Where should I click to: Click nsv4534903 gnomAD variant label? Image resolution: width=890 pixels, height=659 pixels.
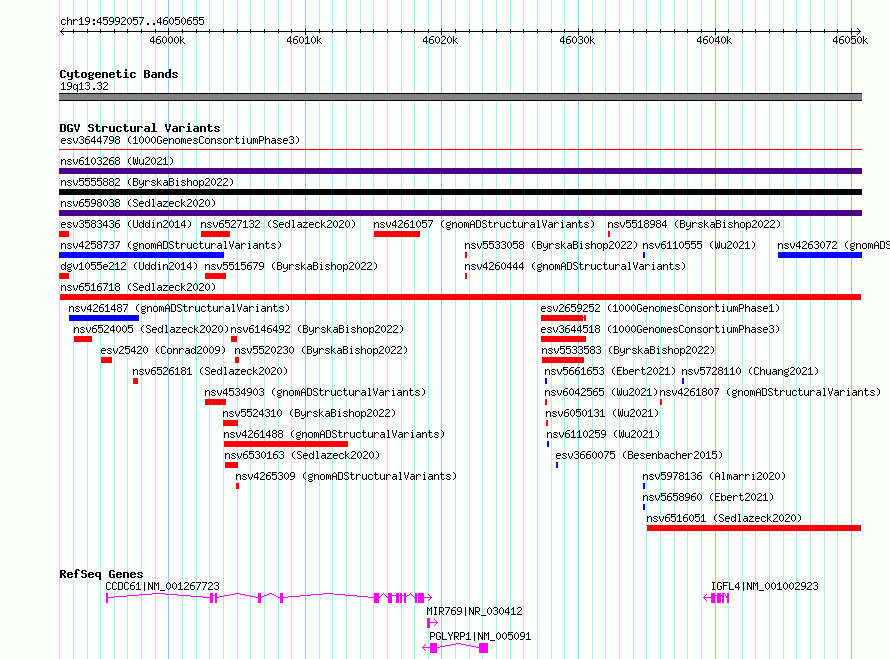(315, 392)
